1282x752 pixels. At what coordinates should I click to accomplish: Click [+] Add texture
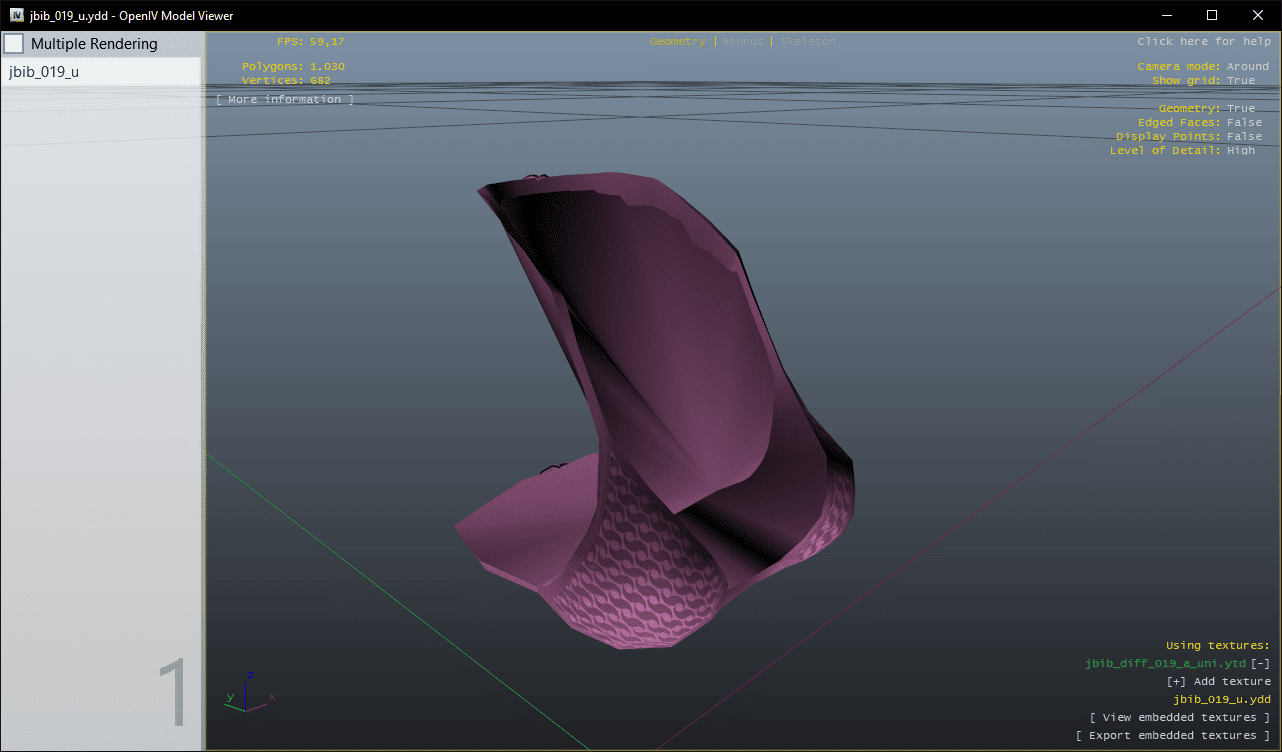click(x=1218, y=682)
